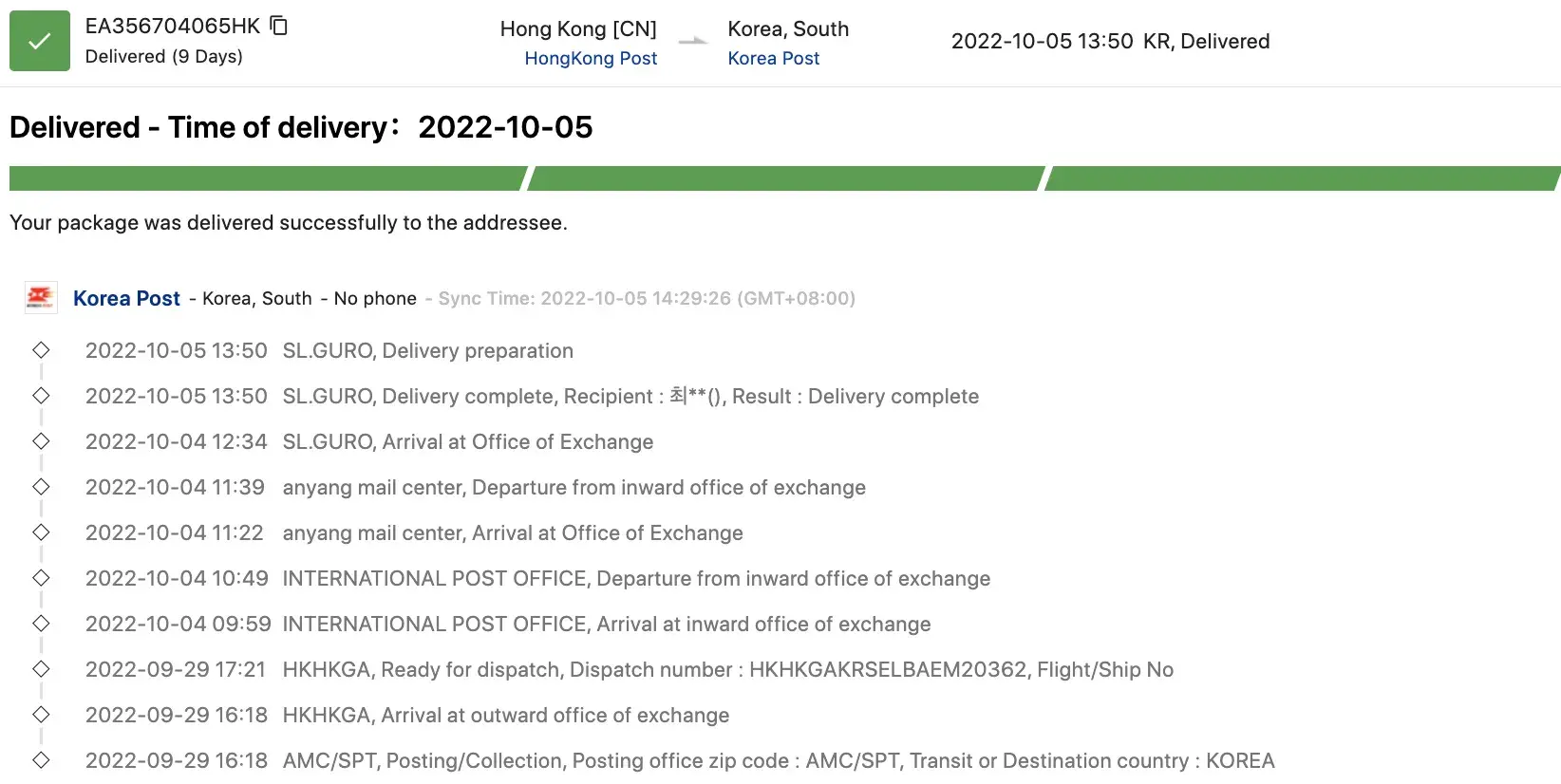Click the green delivered checkmark icon

pyautogui.click(x=40, y=41)
